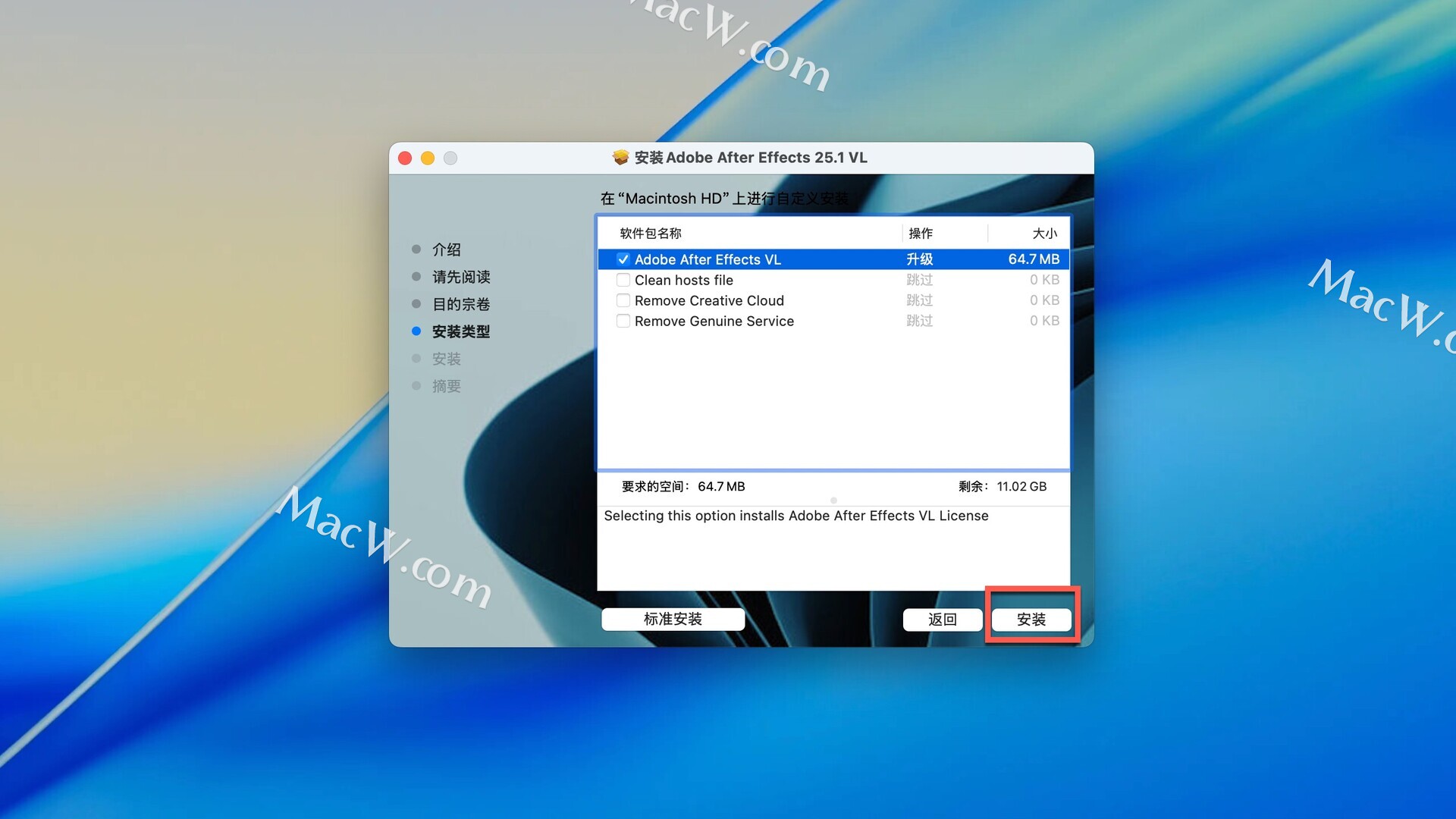This screenshot has height=819, width=1456.
Task: Check the Remove Genuine Service option
Action: pos(623,321)
